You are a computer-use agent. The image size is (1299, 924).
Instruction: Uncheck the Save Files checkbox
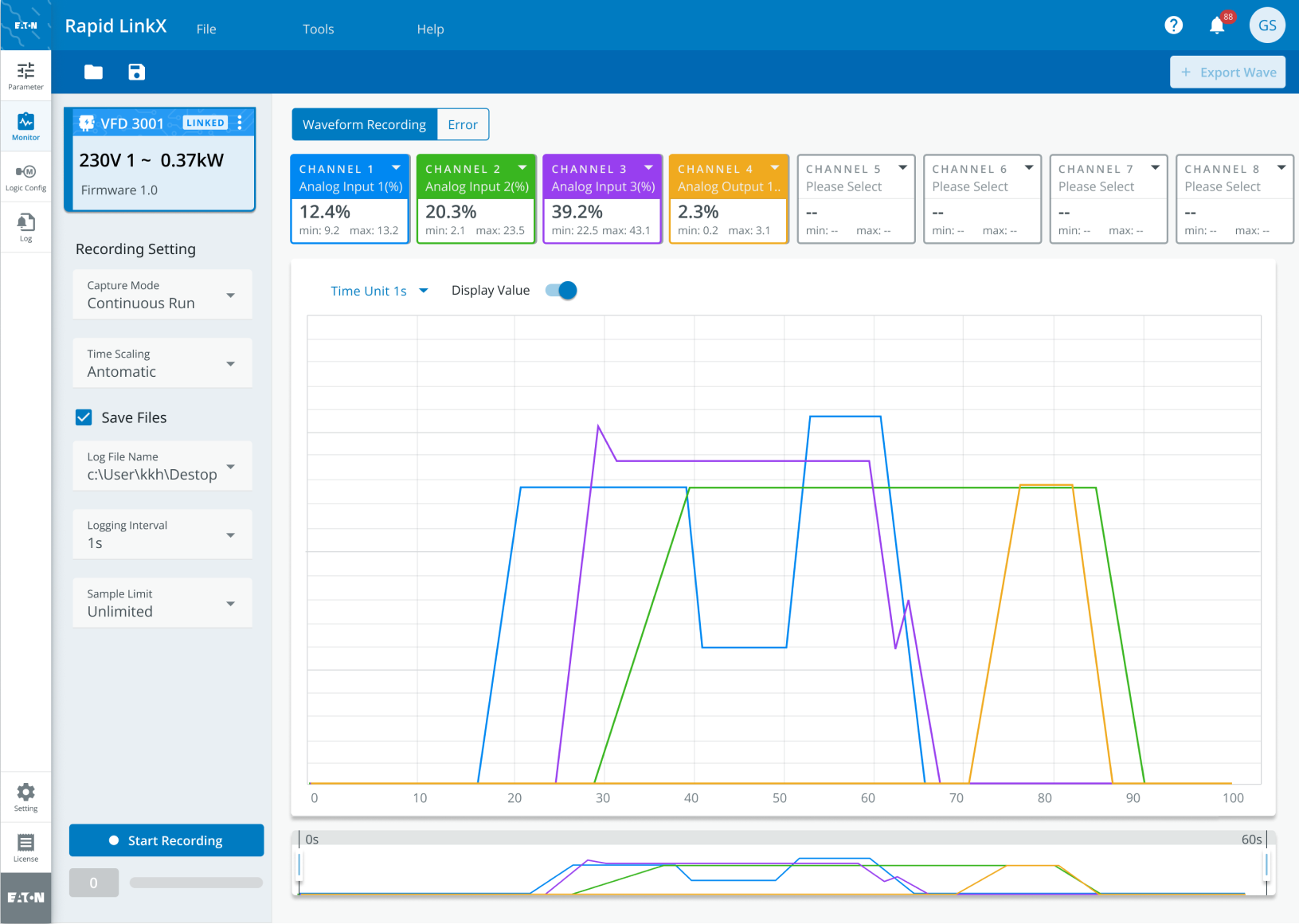pos(84,417)
